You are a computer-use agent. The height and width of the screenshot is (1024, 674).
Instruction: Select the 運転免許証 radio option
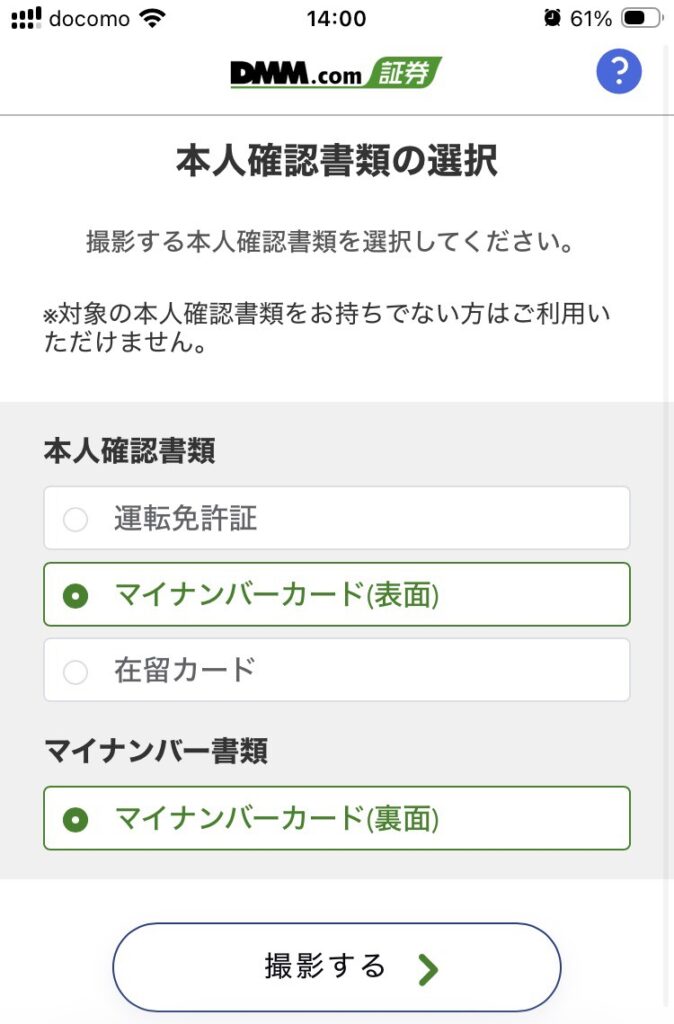pos(75,519)
